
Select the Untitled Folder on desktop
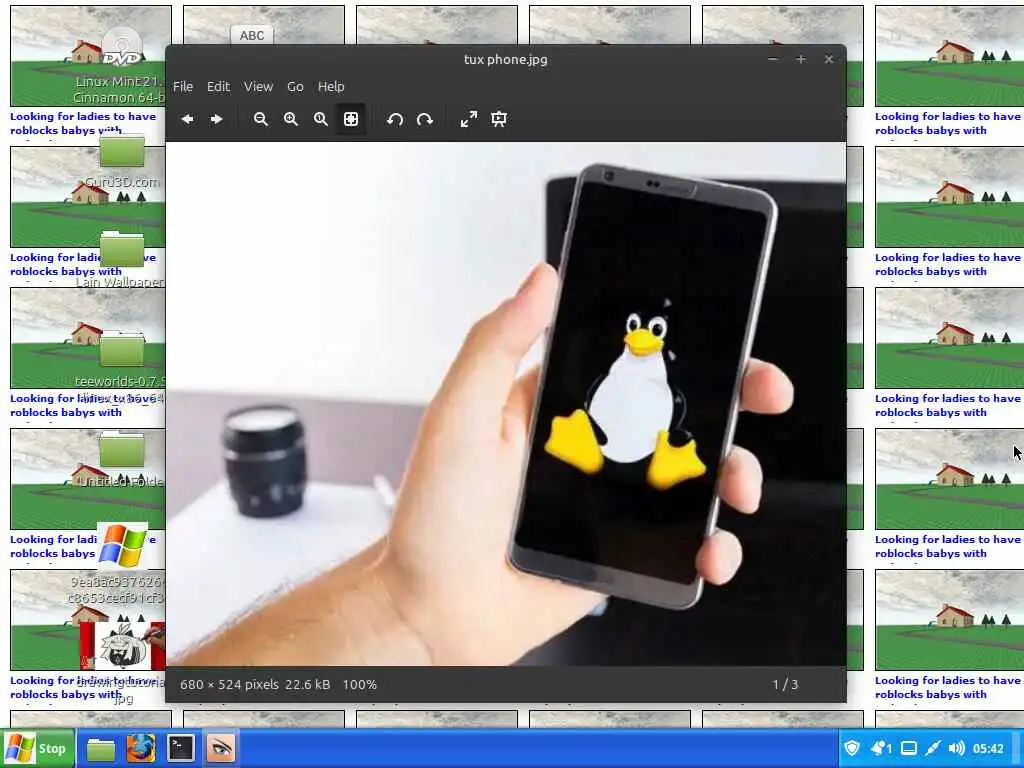pyautogui.click(x=122, y=449)
